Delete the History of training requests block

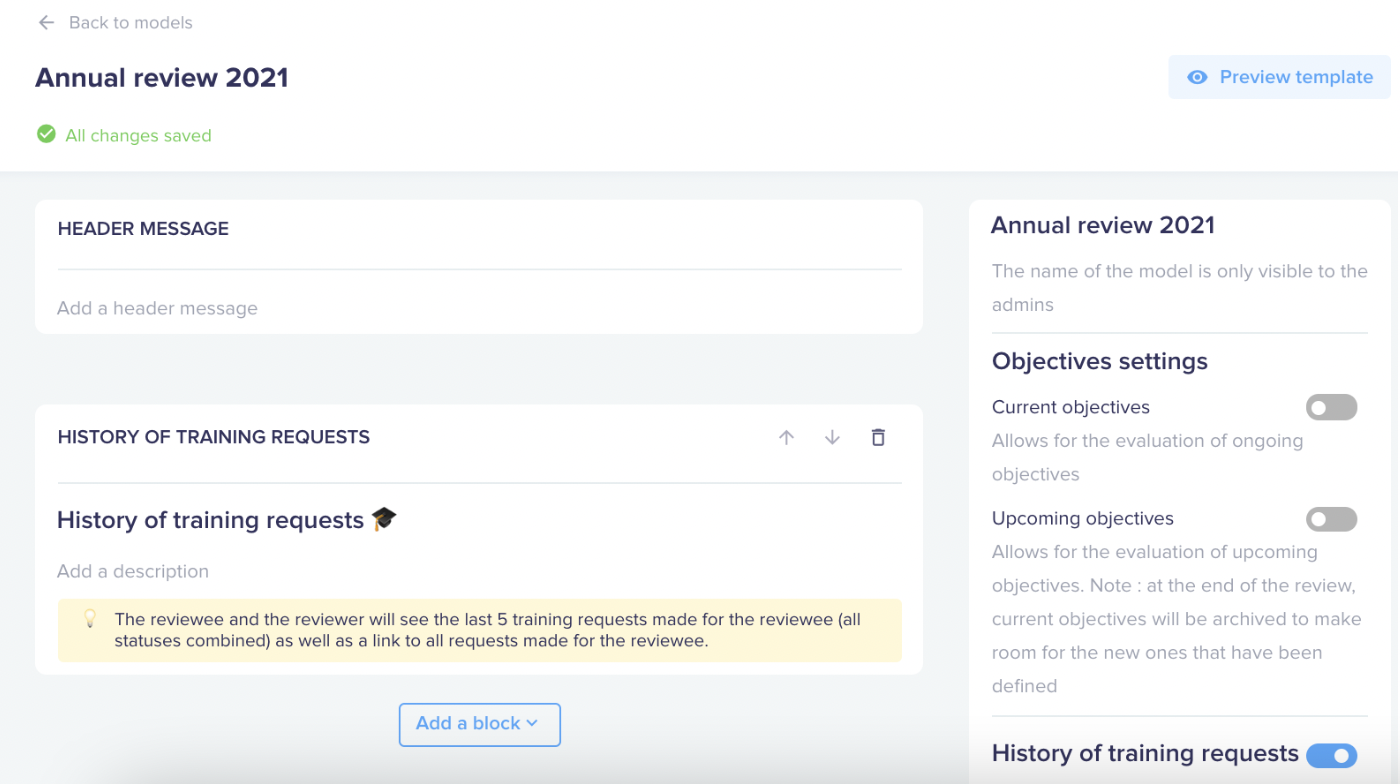coord(878,437)
